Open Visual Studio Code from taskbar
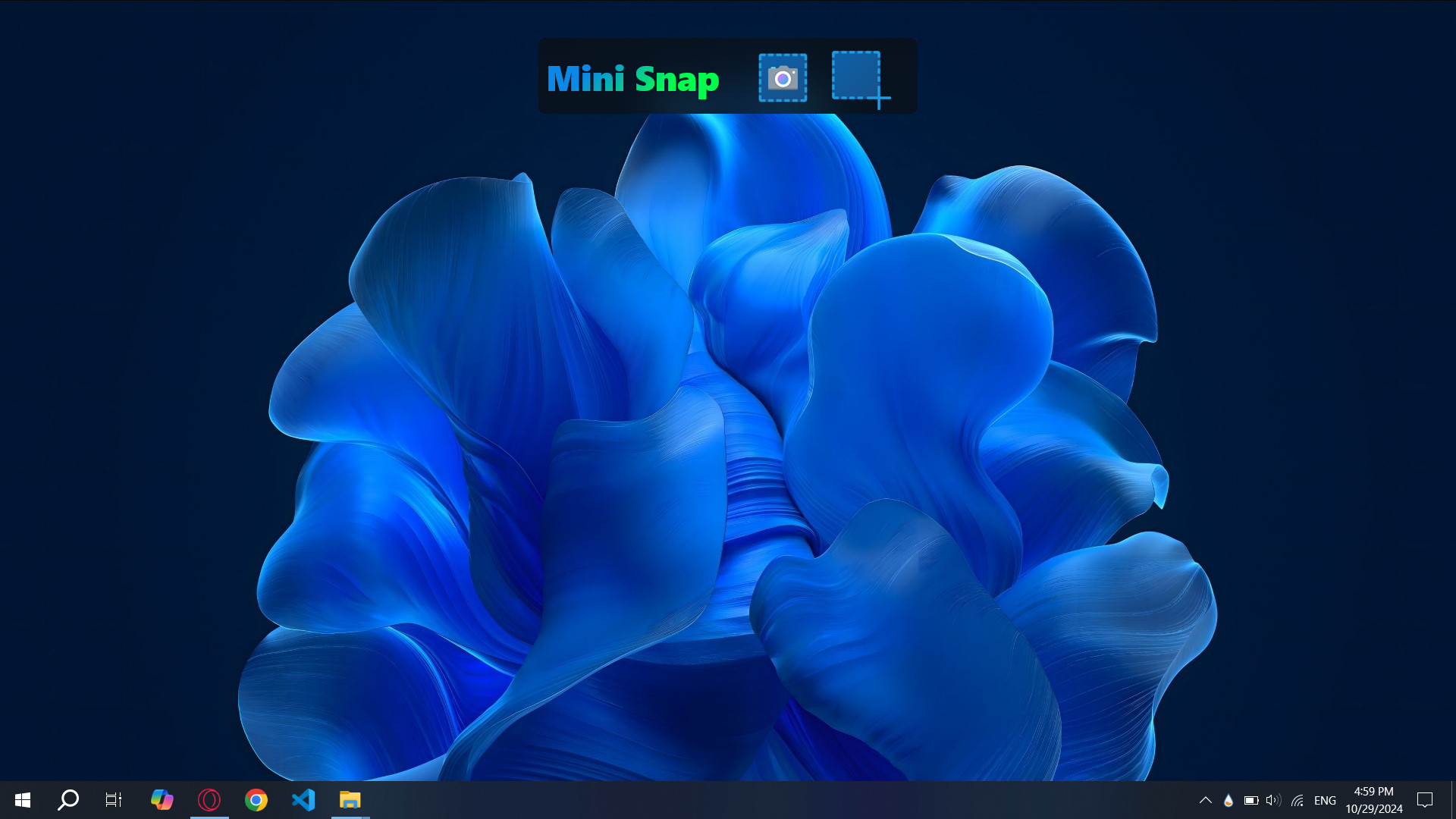The width and height of the screenshot is (1456, 819). point(303,800)
